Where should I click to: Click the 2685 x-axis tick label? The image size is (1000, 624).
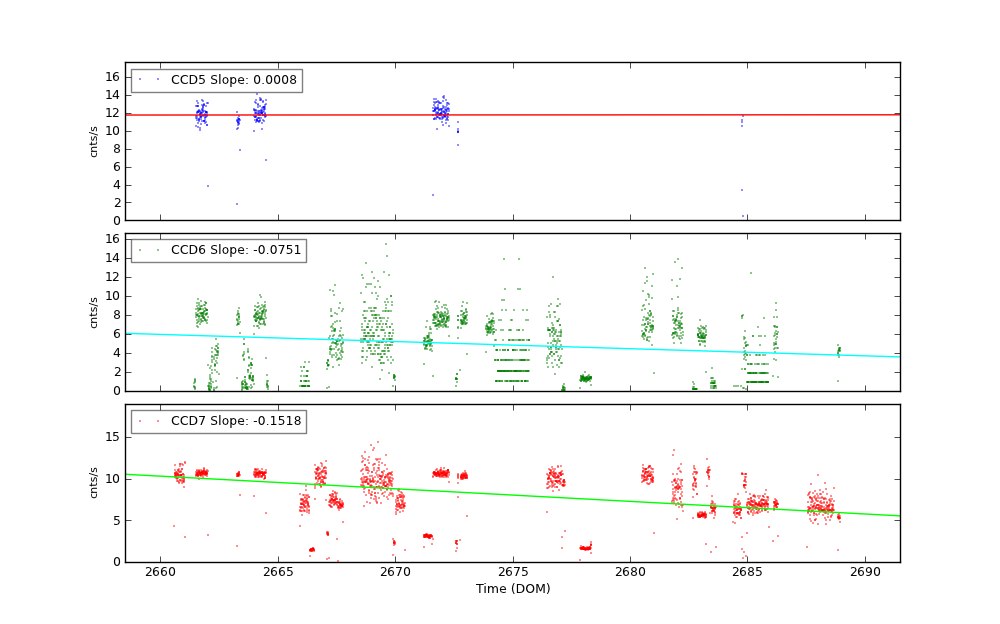(x=748, y=572)
